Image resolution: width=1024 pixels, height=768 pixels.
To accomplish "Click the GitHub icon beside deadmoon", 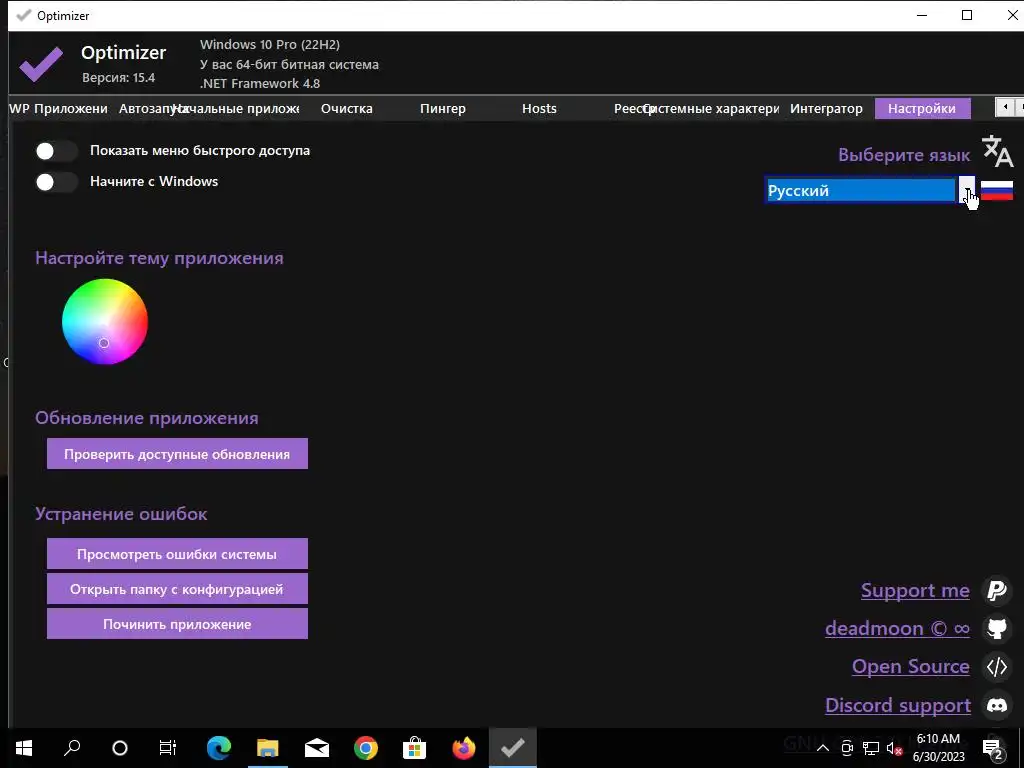I will [997, 628].
